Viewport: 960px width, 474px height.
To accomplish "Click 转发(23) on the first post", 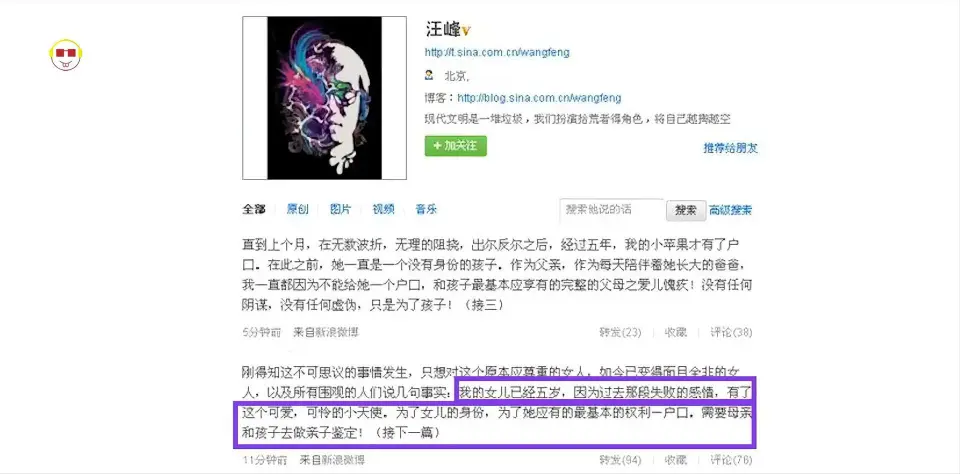I will pos(620,333).
